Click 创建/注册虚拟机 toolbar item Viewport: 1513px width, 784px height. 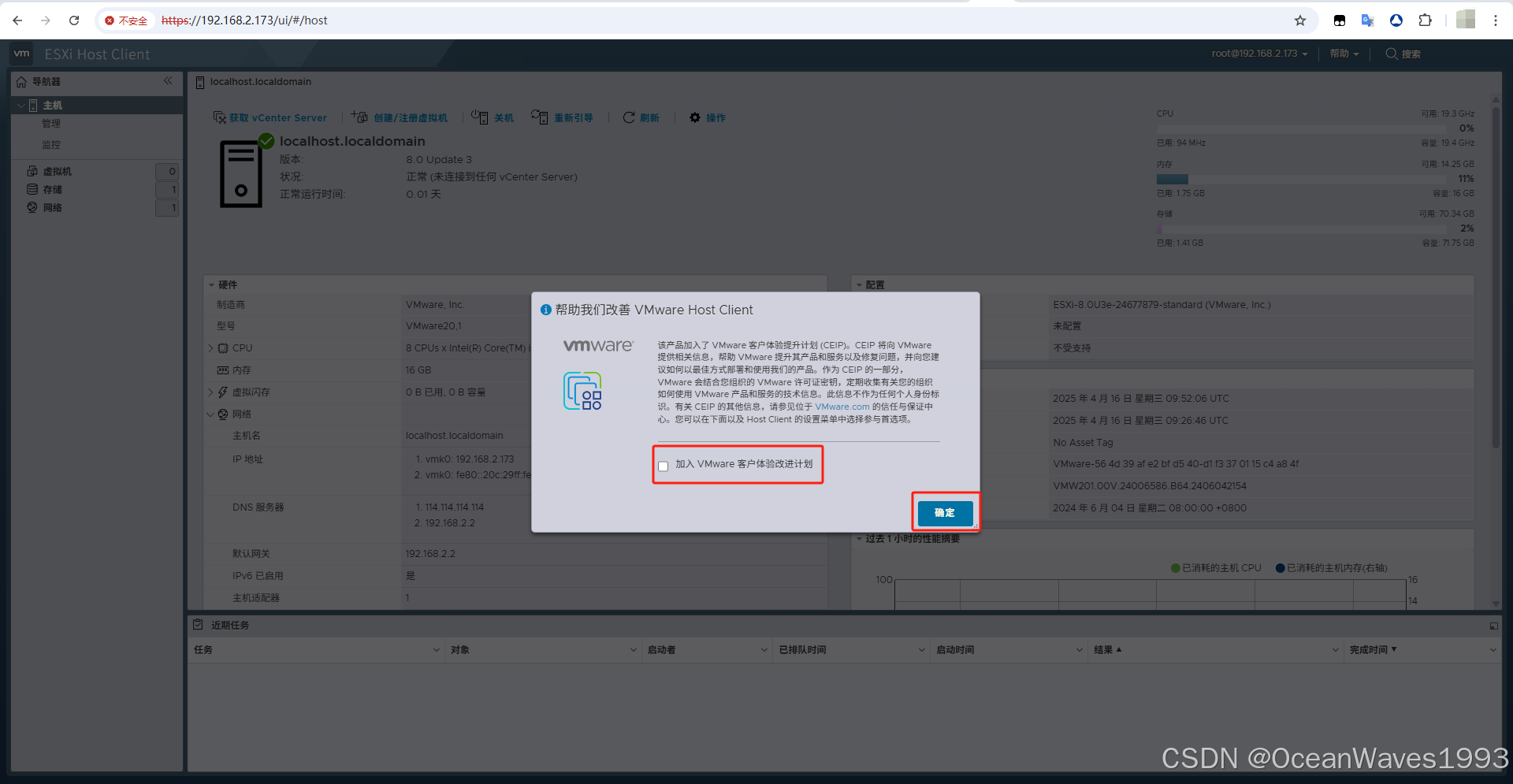tap(400, 117)
